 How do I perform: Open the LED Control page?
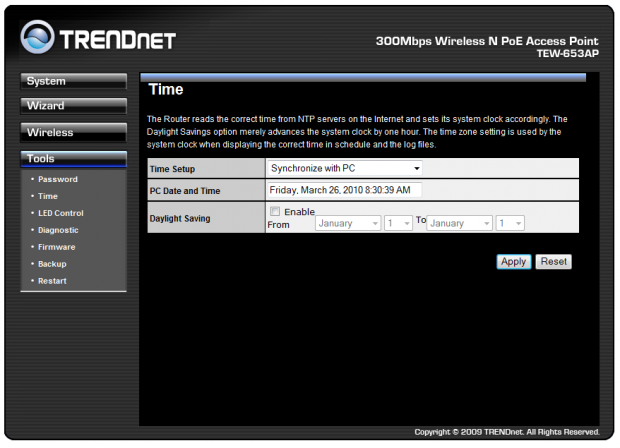pyautogui.click(x=61, y=213)
